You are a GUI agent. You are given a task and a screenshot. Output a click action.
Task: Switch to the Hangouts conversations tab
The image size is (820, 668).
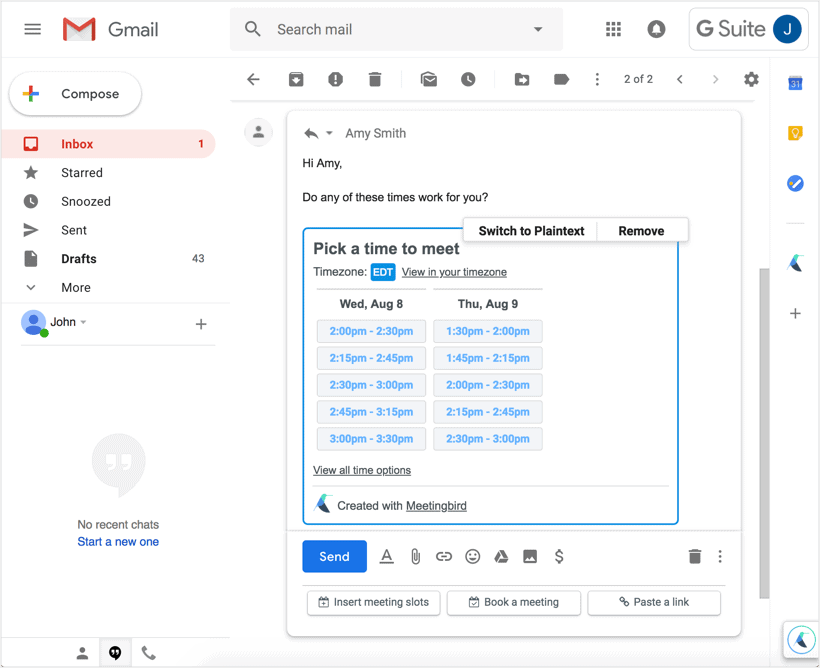click(115, 653)
